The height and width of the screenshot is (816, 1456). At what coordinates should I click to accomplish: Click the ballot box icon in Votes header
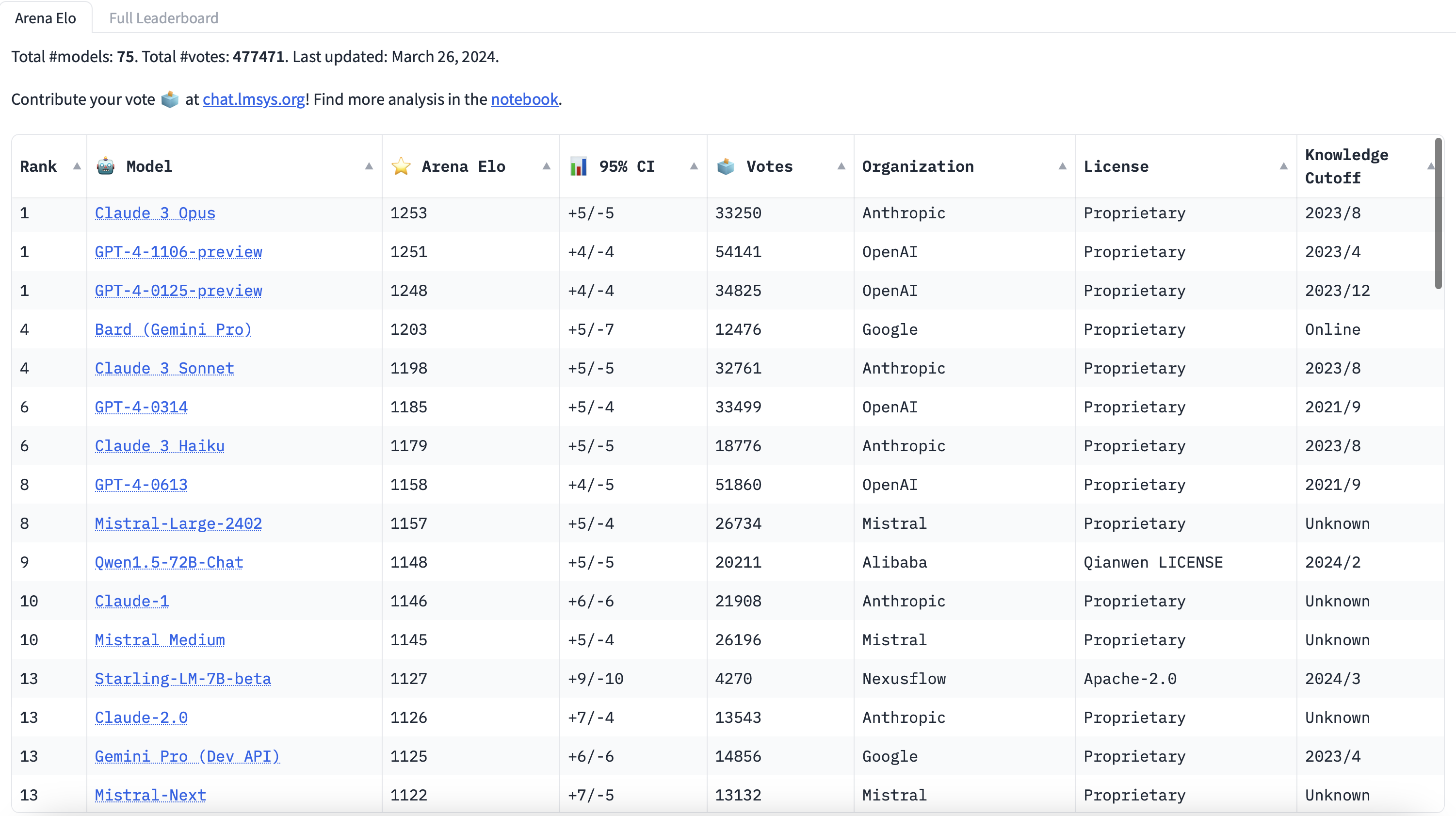(725, 166)
